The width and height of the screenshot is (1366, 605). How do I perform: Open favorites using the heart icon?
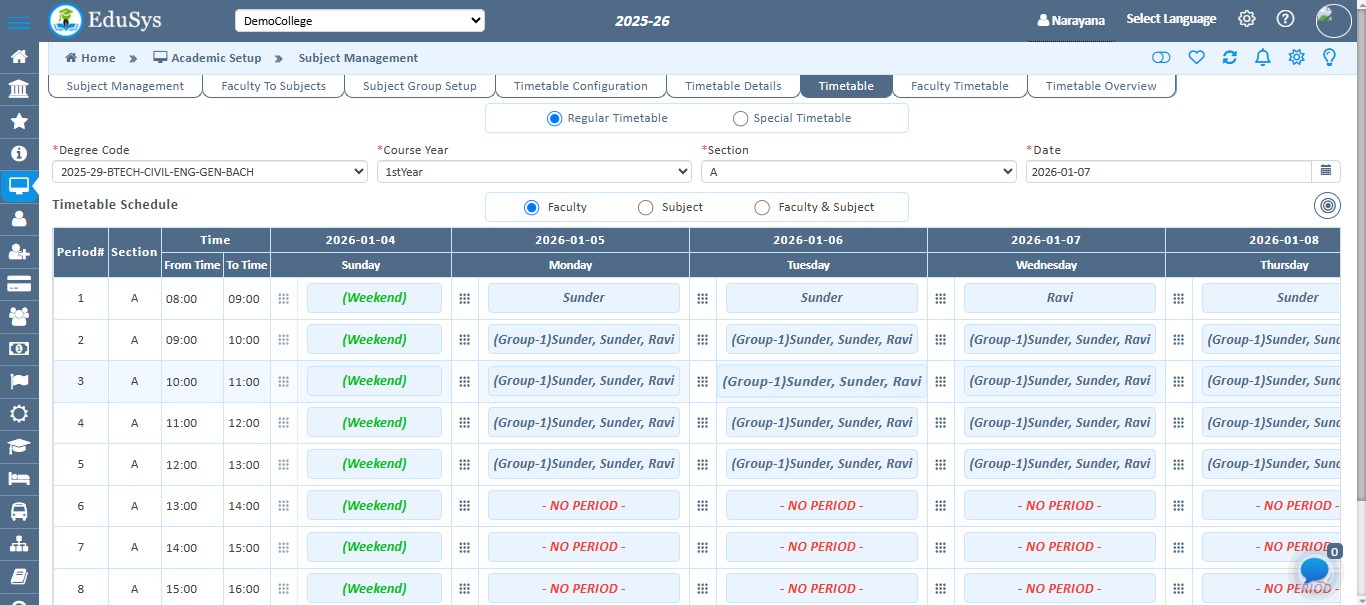pos(1196,58)
